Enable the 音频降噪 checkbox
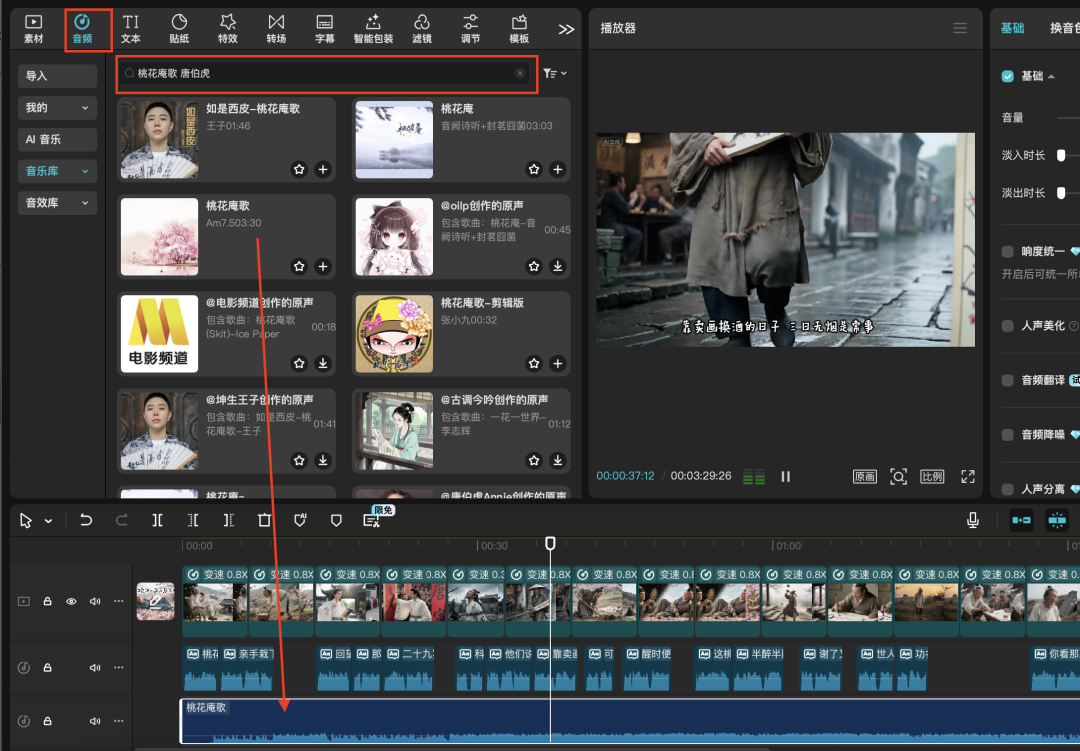The image size is (1080, 751). click(x=1008, y=435)
